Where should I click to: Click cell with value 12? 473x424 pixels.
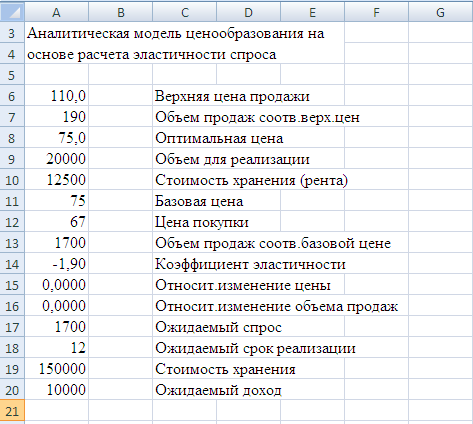point(56,348)
